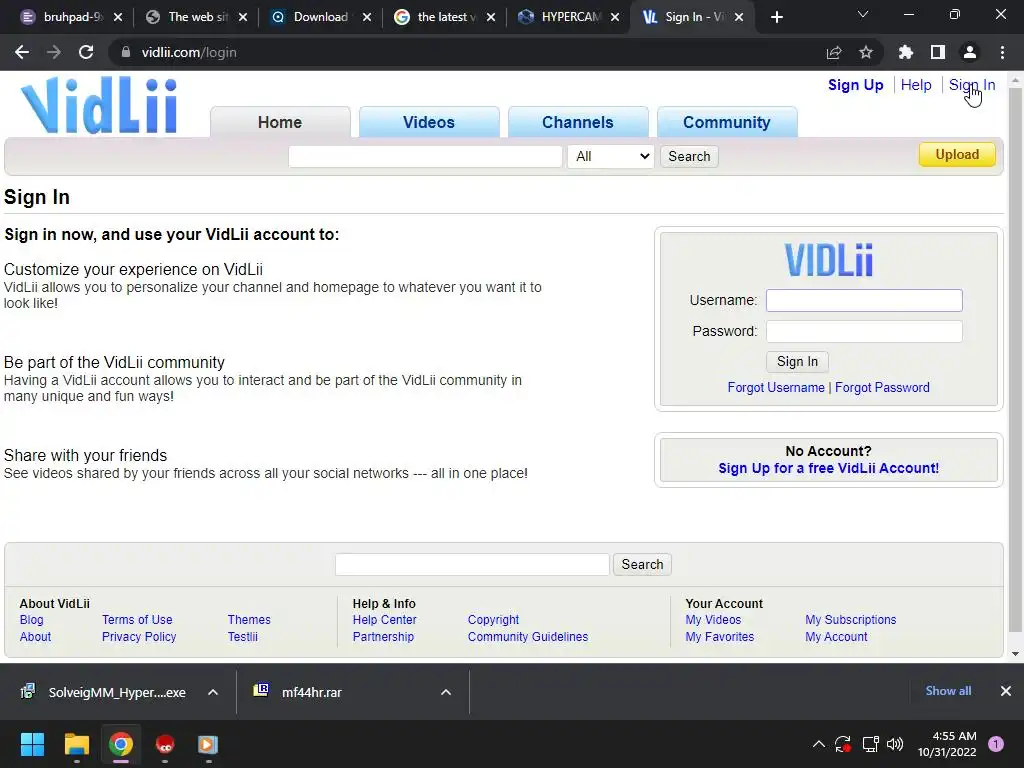The image size is (1024, 768).
Task: Reload the page with the refresh icon
Action: coord(86,52)
